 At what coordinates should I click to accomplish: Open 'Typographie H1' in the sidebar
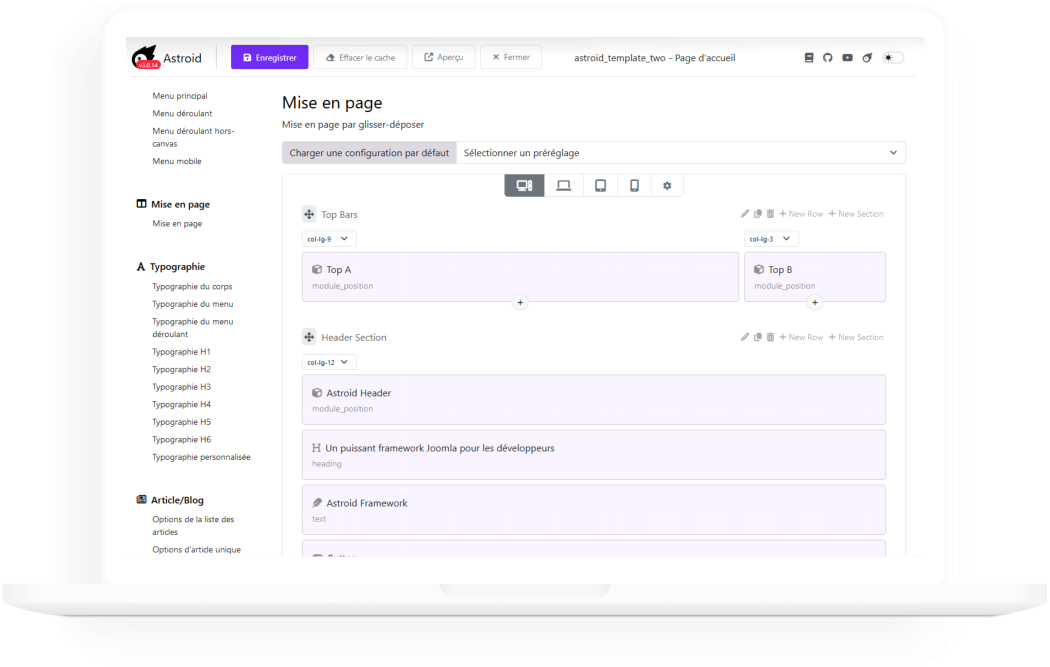181,352
